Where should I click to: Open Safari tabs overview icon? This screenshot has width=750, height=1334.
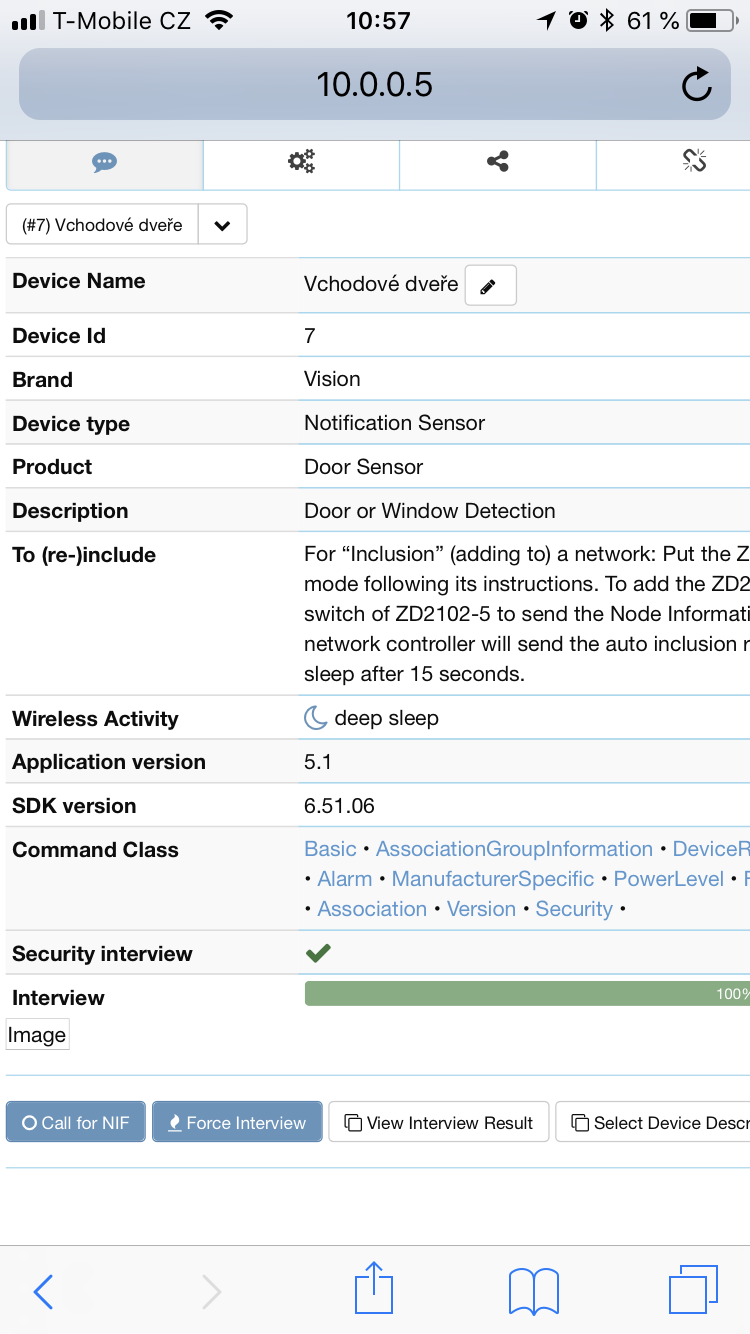692,1289
